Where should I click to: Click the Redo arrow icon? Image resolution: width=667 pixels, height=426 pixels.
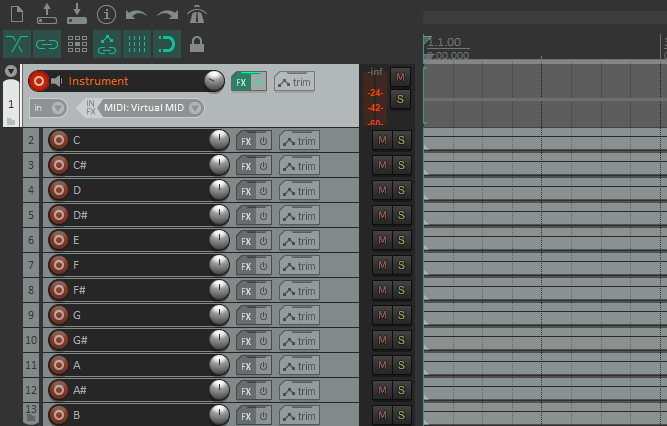click(x=166, y=14)
